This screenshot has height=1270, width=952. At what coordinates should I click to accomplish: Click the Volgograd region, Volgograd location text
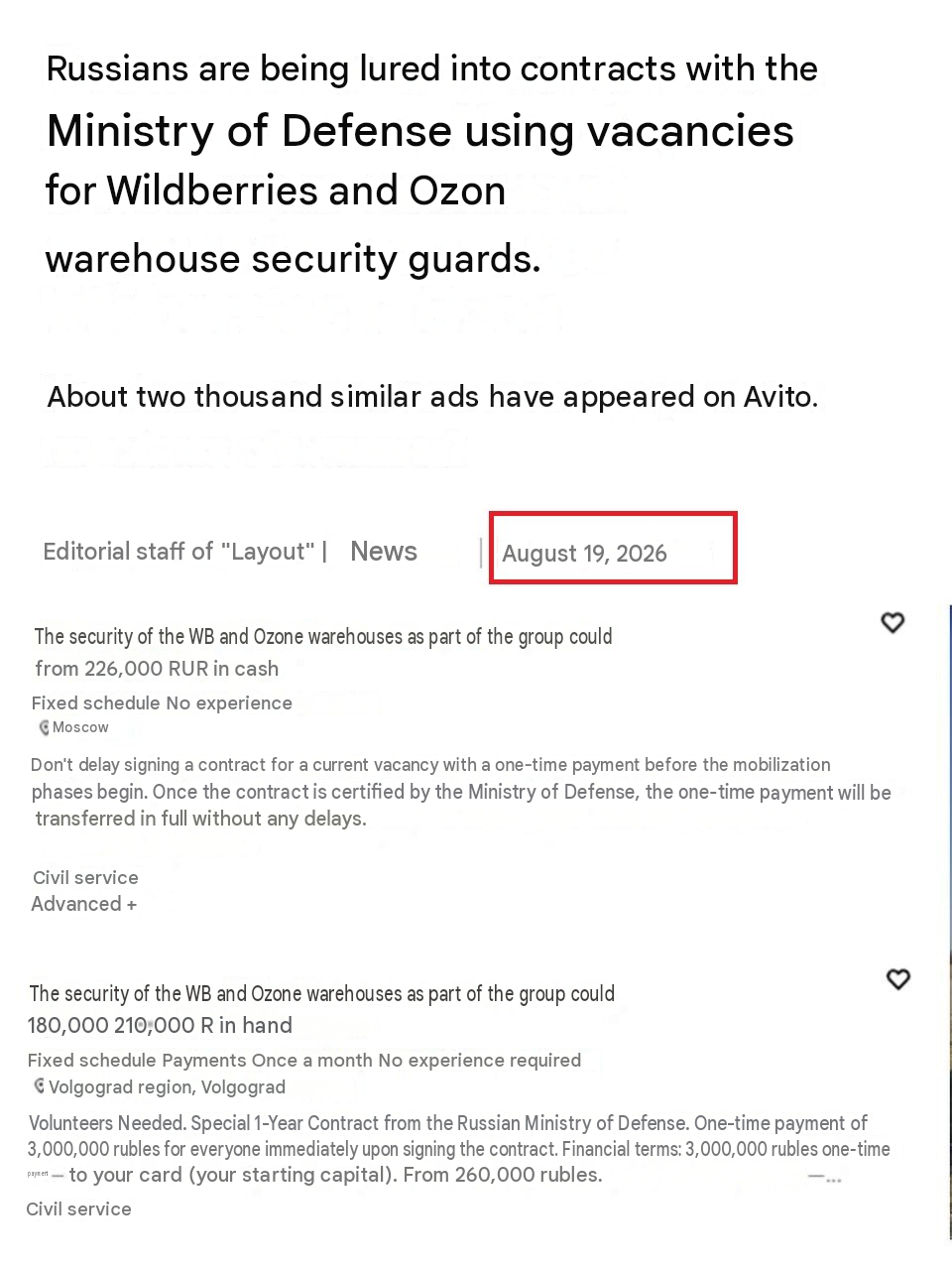167,1086
